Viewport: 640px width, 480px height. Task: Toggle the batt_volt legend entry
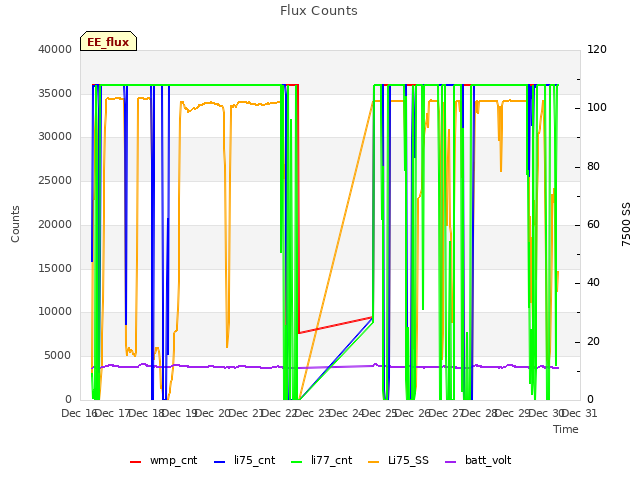478,460
